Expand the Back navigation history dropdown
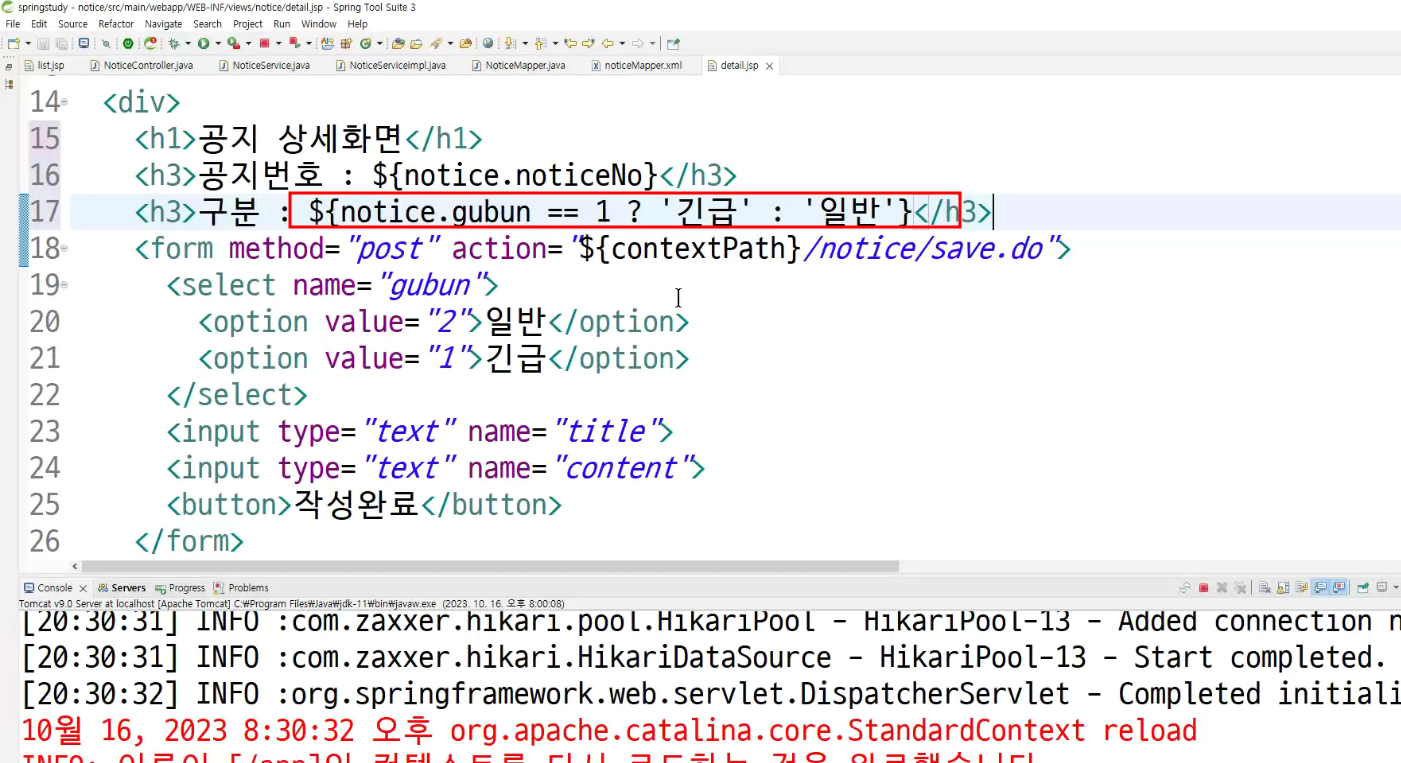 [x=622, y=43]
